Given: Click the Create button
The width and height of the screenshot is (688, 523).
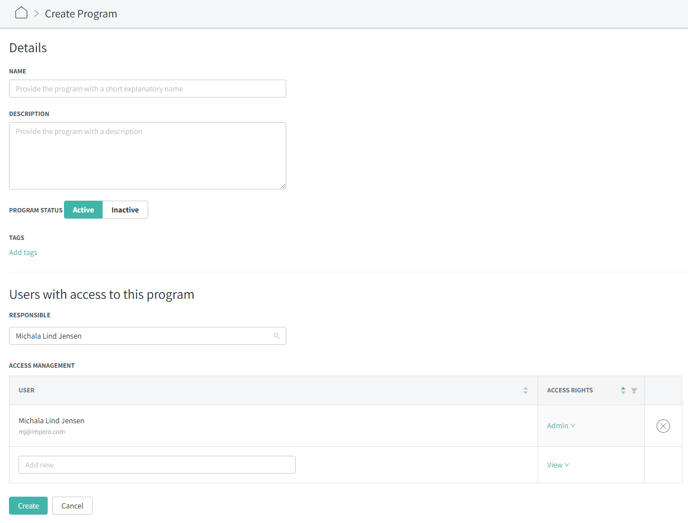Looking at the screenshot, I should (28, 505).
